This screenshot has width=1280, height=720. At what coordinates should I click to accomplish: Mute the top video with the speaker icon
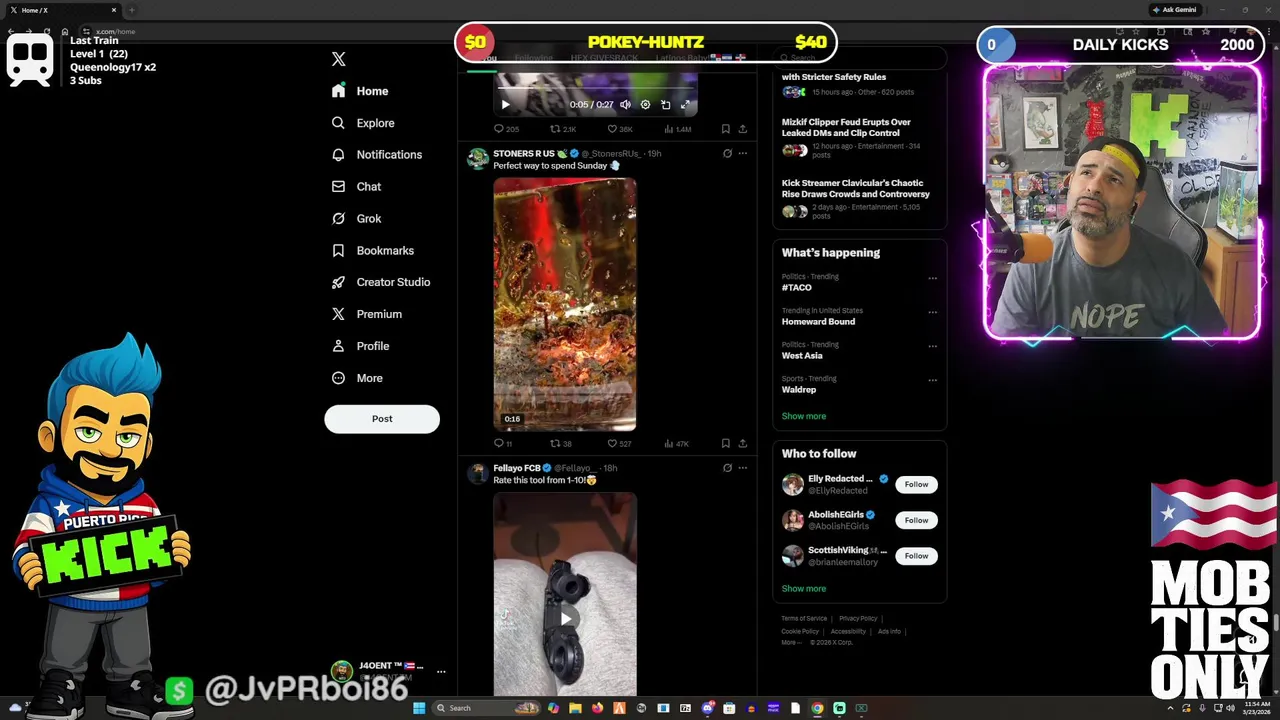[625, 104]
